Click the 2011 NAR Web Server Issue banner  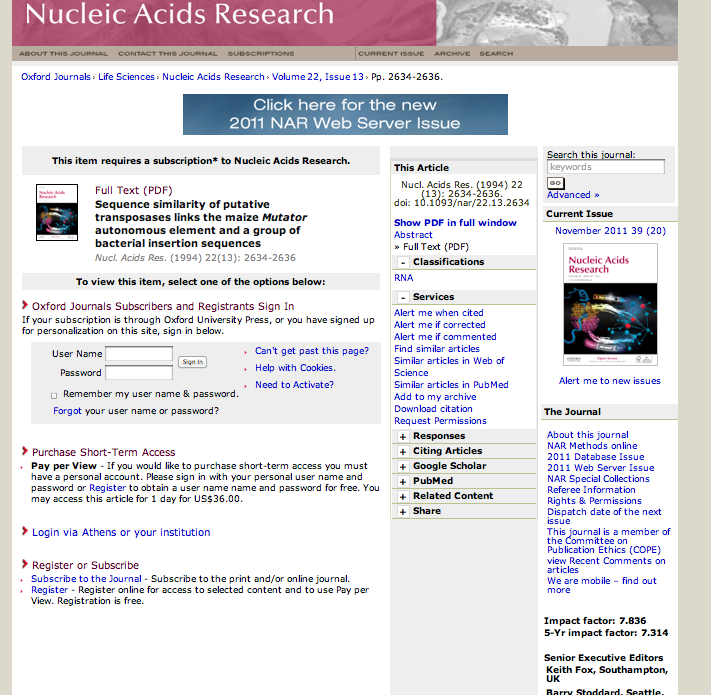[x=345, y=114]
